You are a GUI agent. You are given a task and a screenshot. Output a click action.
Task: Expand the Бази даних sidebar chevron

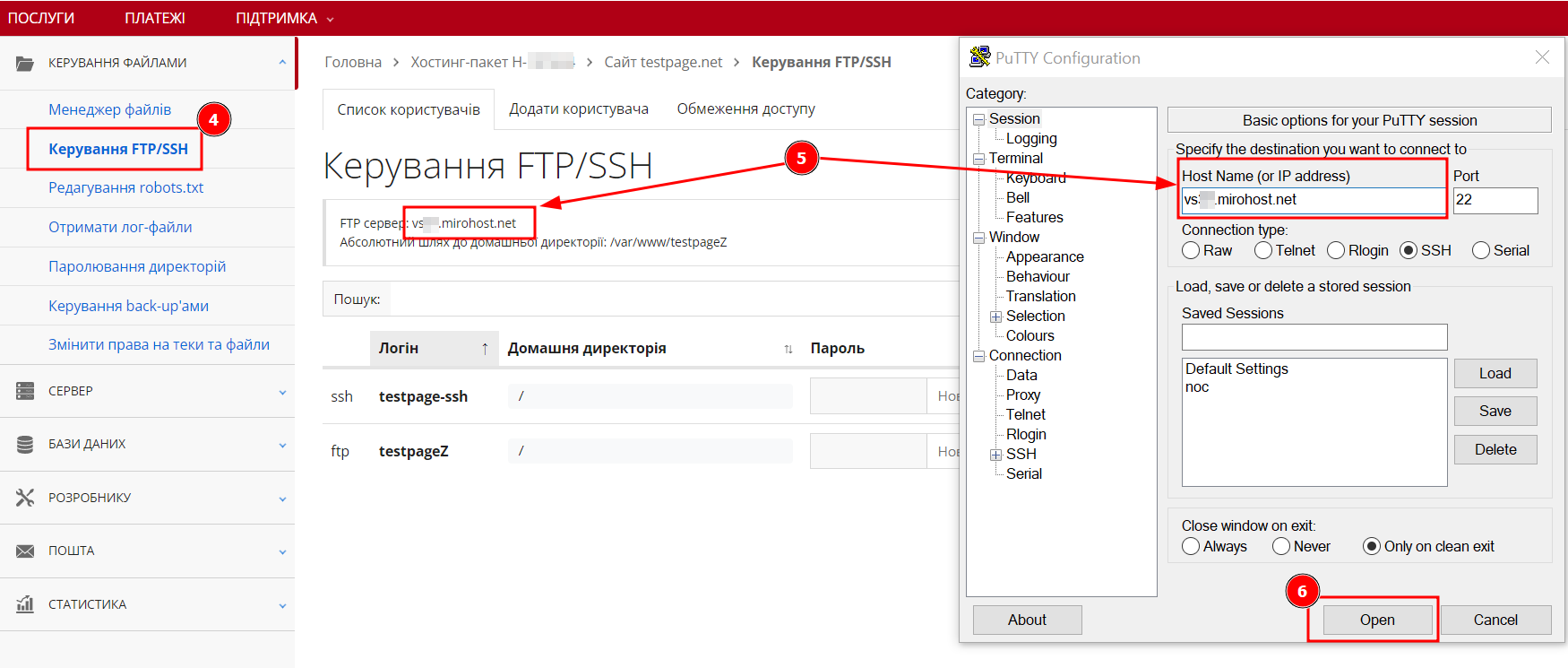coord(282,445)
